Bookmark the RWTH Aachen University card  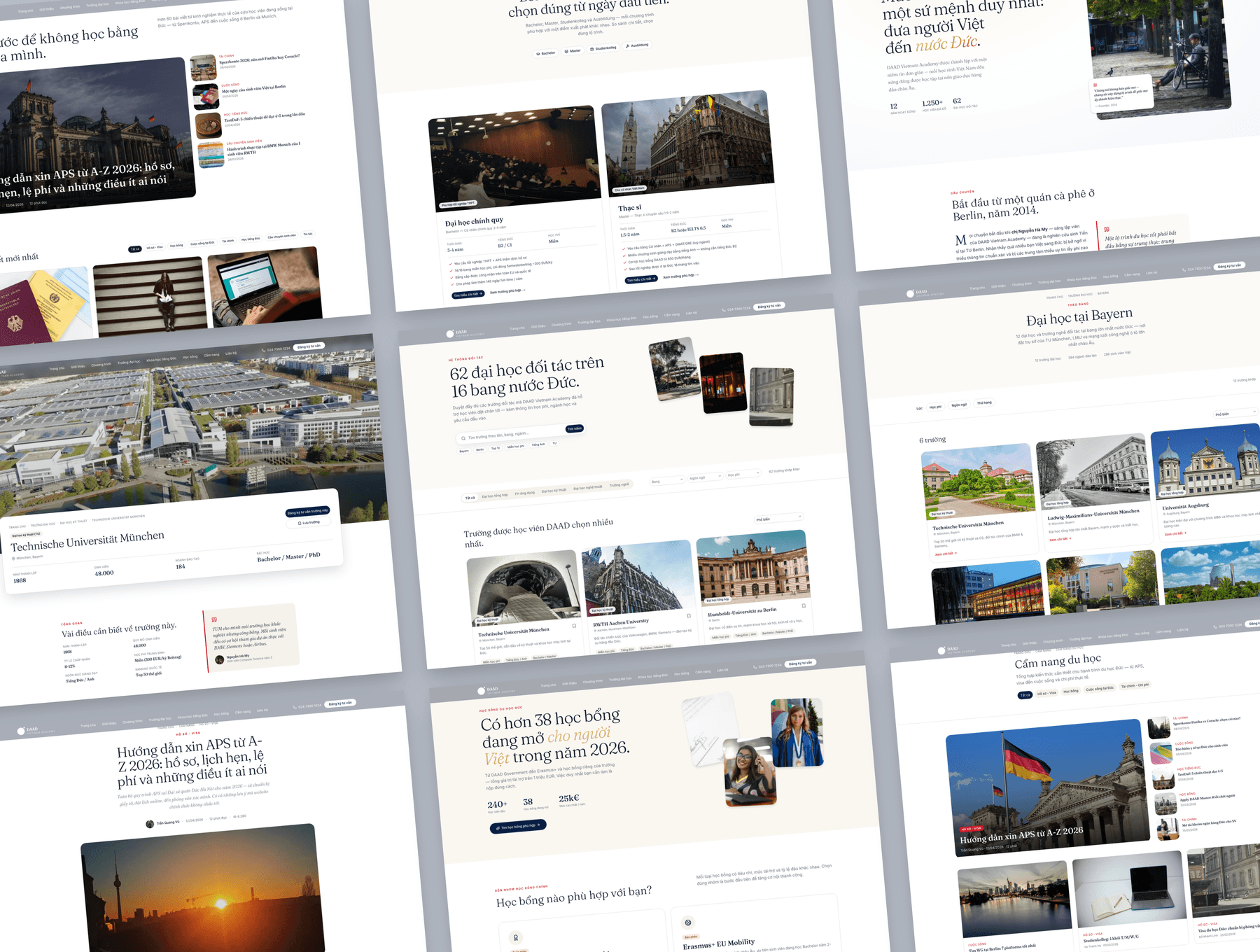(689, 616)
